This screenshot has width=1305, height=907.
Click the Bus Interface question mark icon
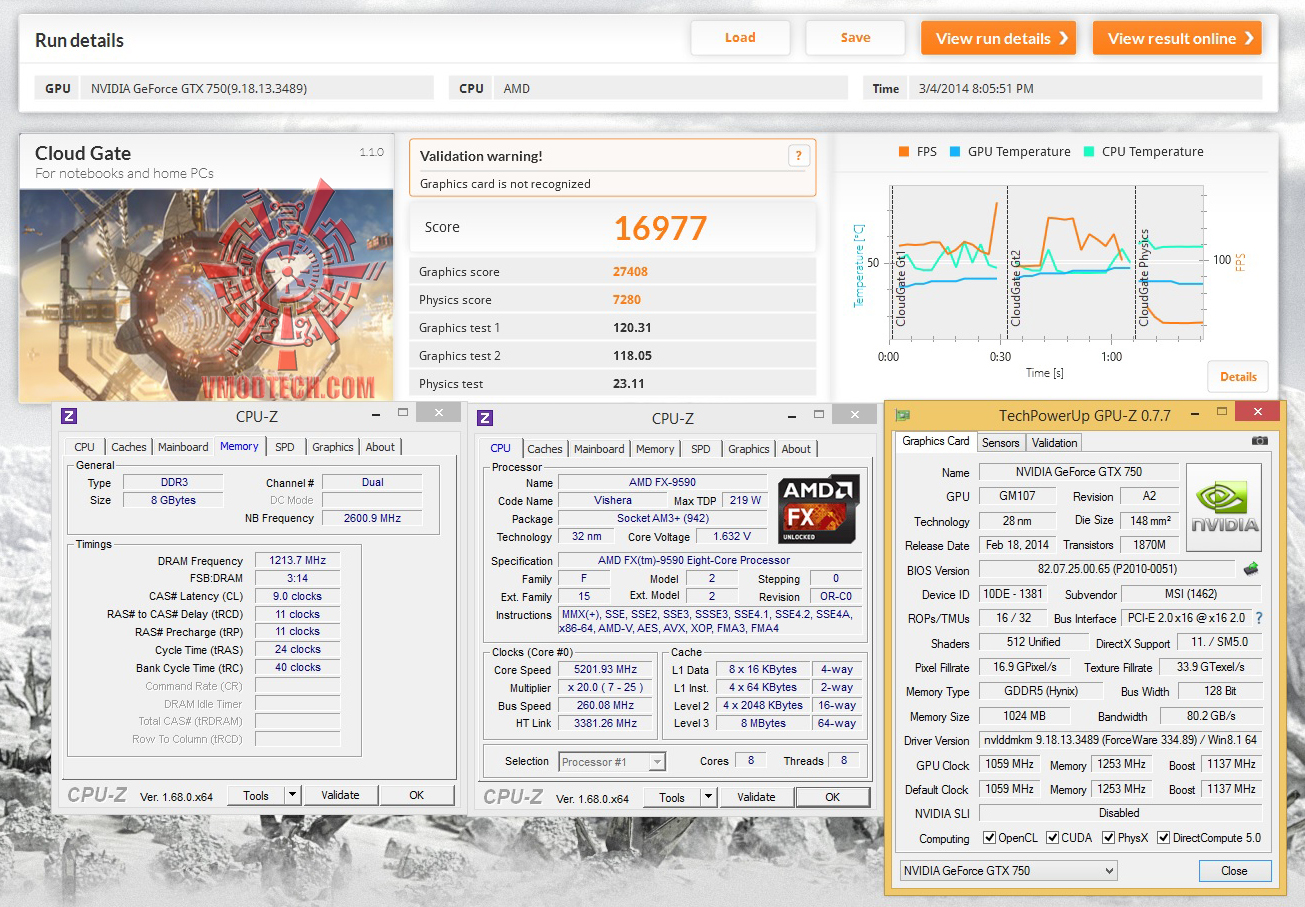(1258, 618)
